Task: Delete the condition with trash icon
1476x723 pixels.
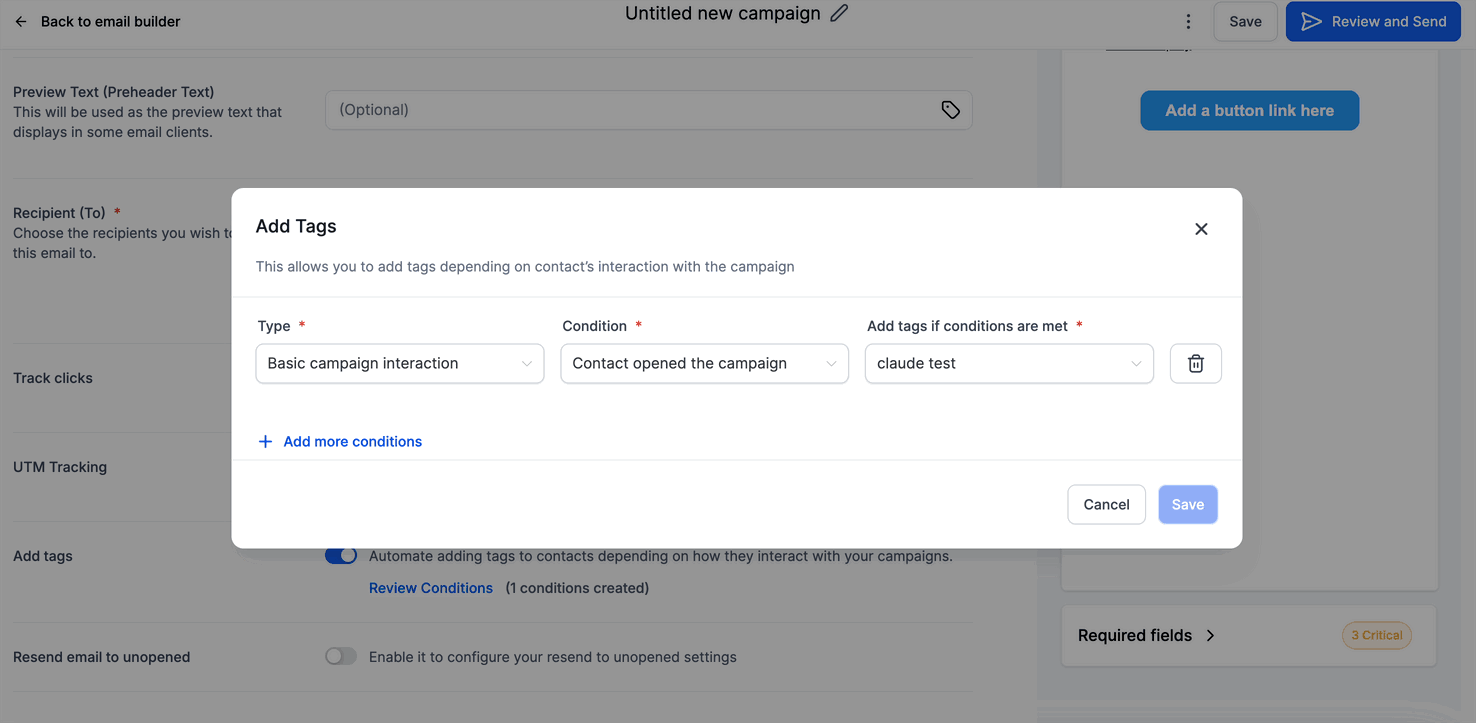Action: click(1195, 364)
